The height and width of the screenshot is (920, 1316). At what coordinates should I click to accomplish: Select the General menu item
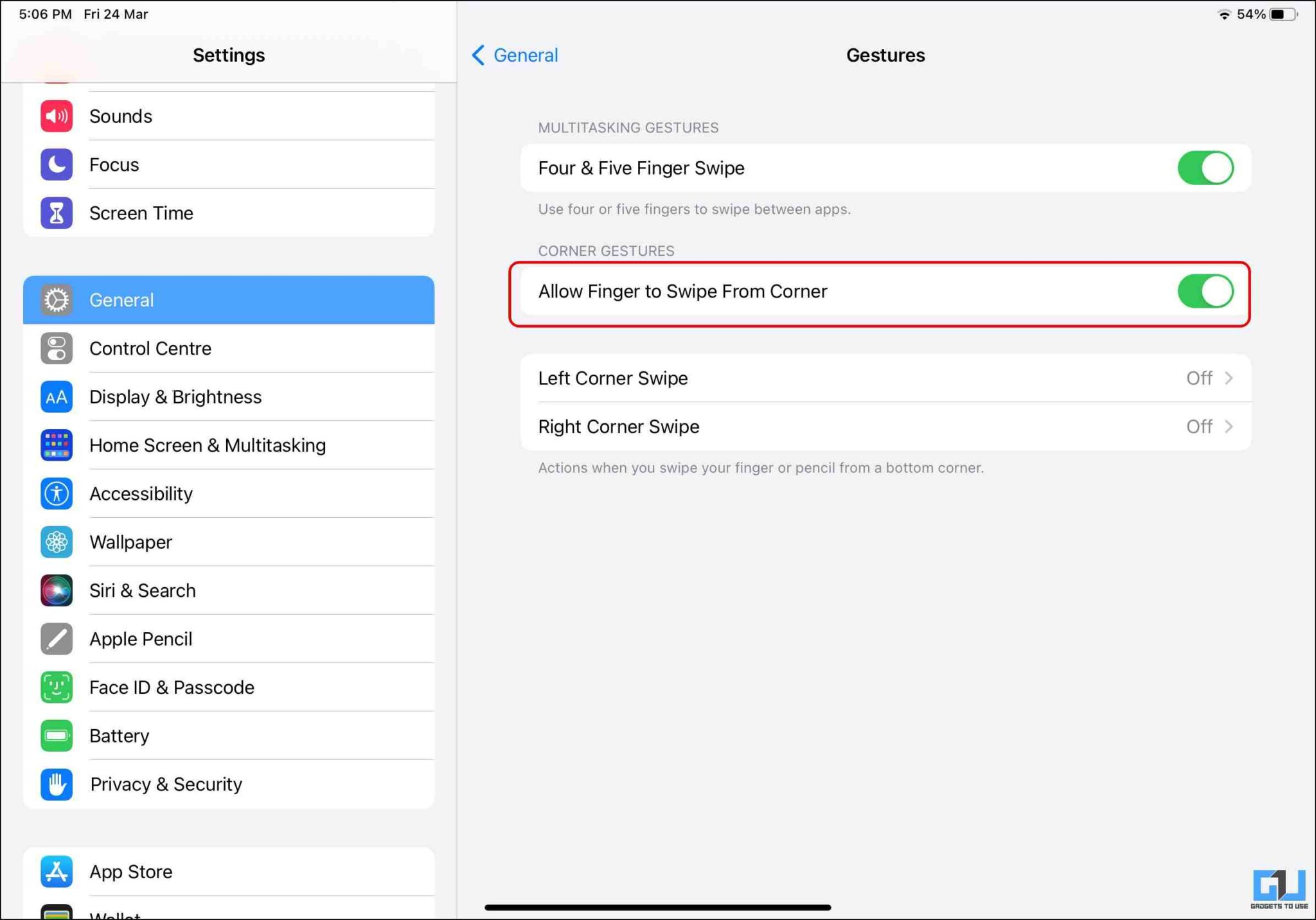coord(229,299)
